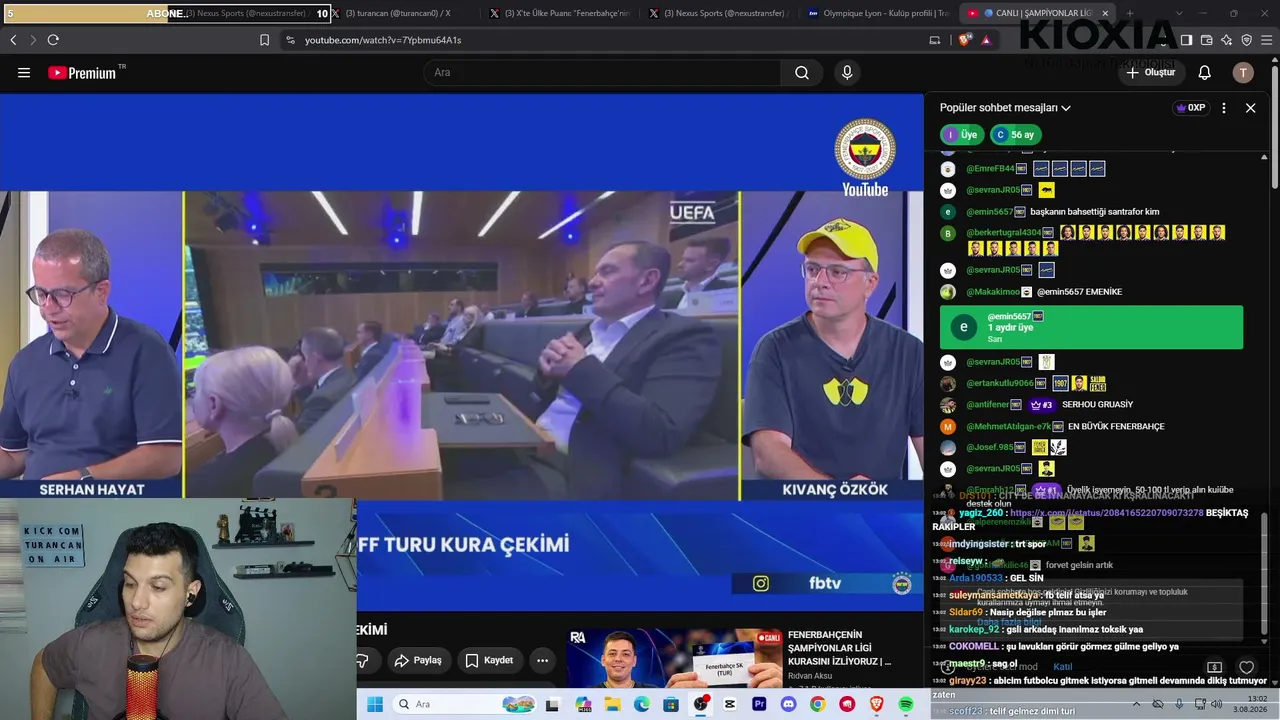View site information for youtube.com
Image resolution: width=1280 pixels, height=720 pixels.
click(290, 40)
